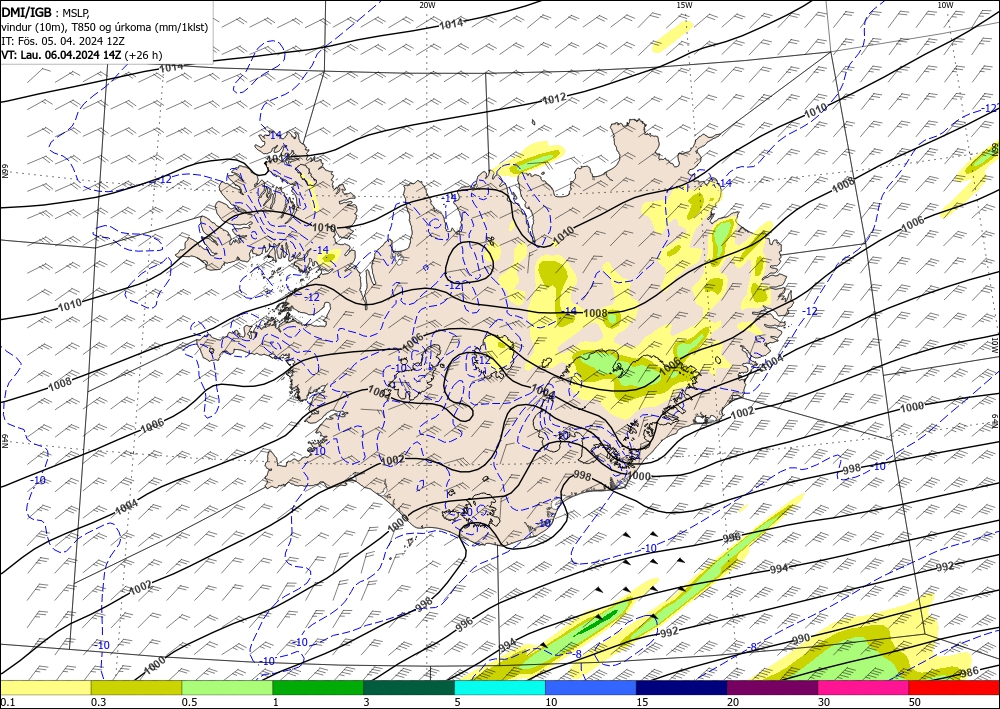Screen dimensions: 1000x709
Task: Click the red 50+ legend swatch
Action: click(x=954, y=688)
